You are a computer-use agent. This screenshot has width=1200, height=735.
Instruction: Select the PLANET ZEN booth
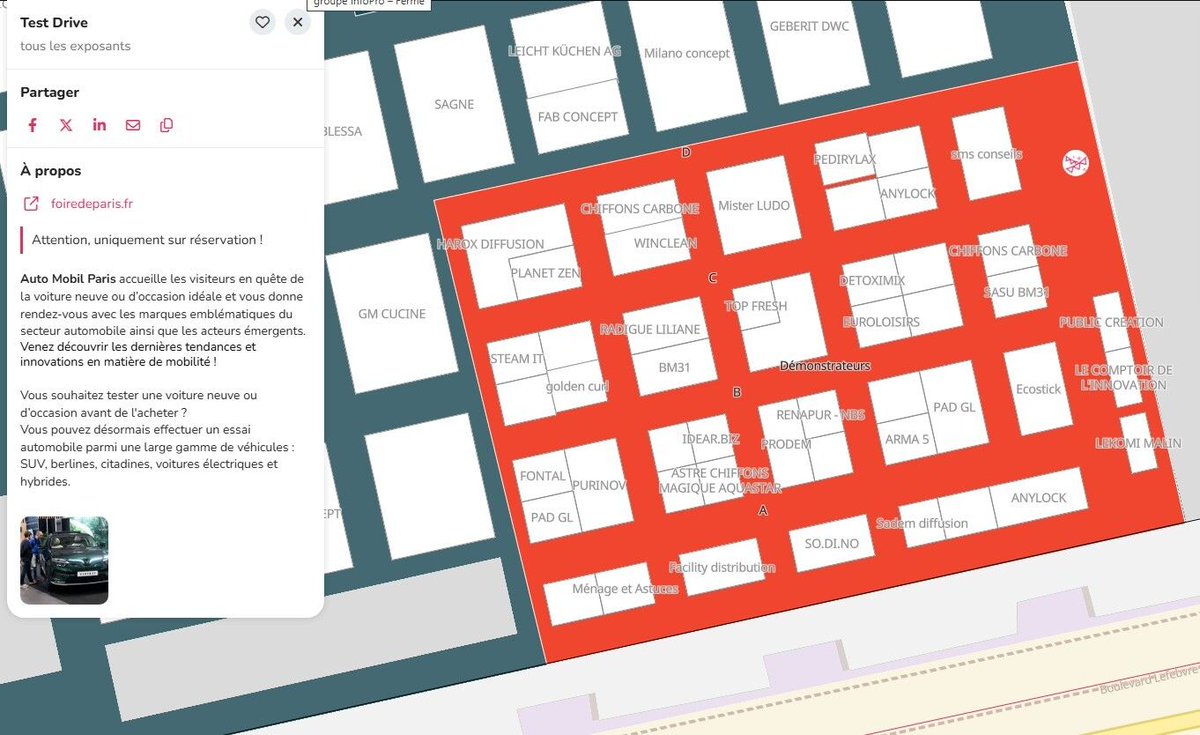(x=546, y=273)
